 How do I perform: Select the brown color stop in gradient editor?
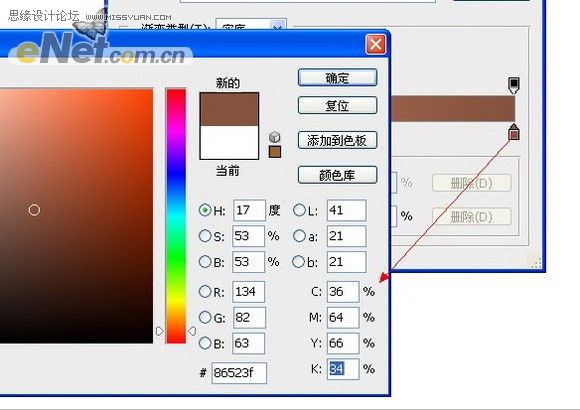tap(513, 132)
